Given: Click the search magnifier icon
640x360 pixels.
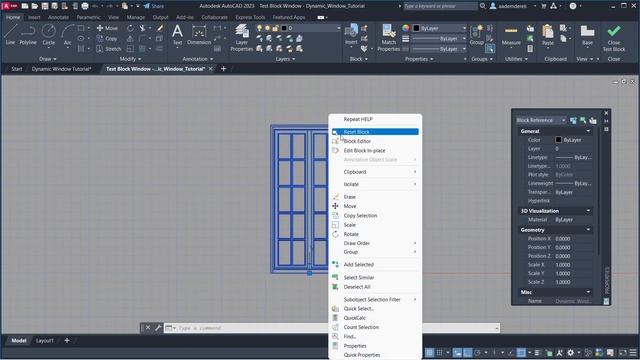Looking at the screenshot, I should click(x=482, y=6).
